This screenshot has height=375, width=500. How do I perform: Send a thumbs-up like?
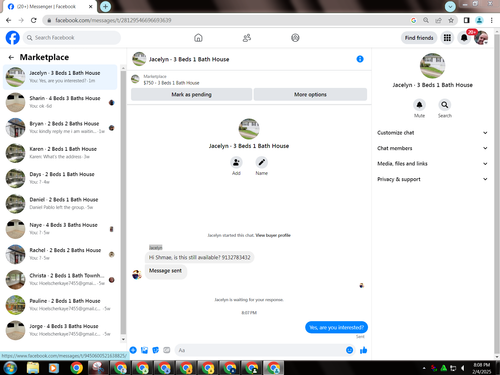pos(363,350)
